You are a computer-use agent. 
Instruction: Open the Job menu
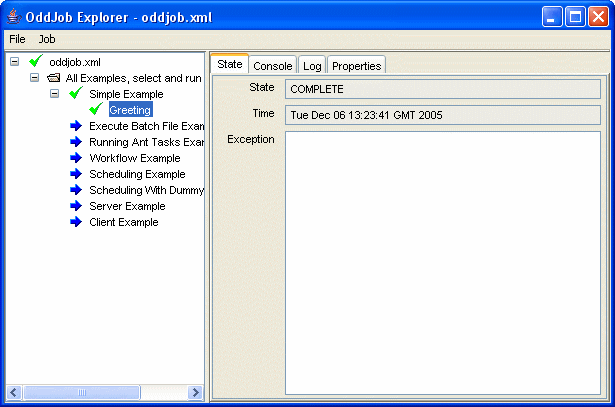47,39
